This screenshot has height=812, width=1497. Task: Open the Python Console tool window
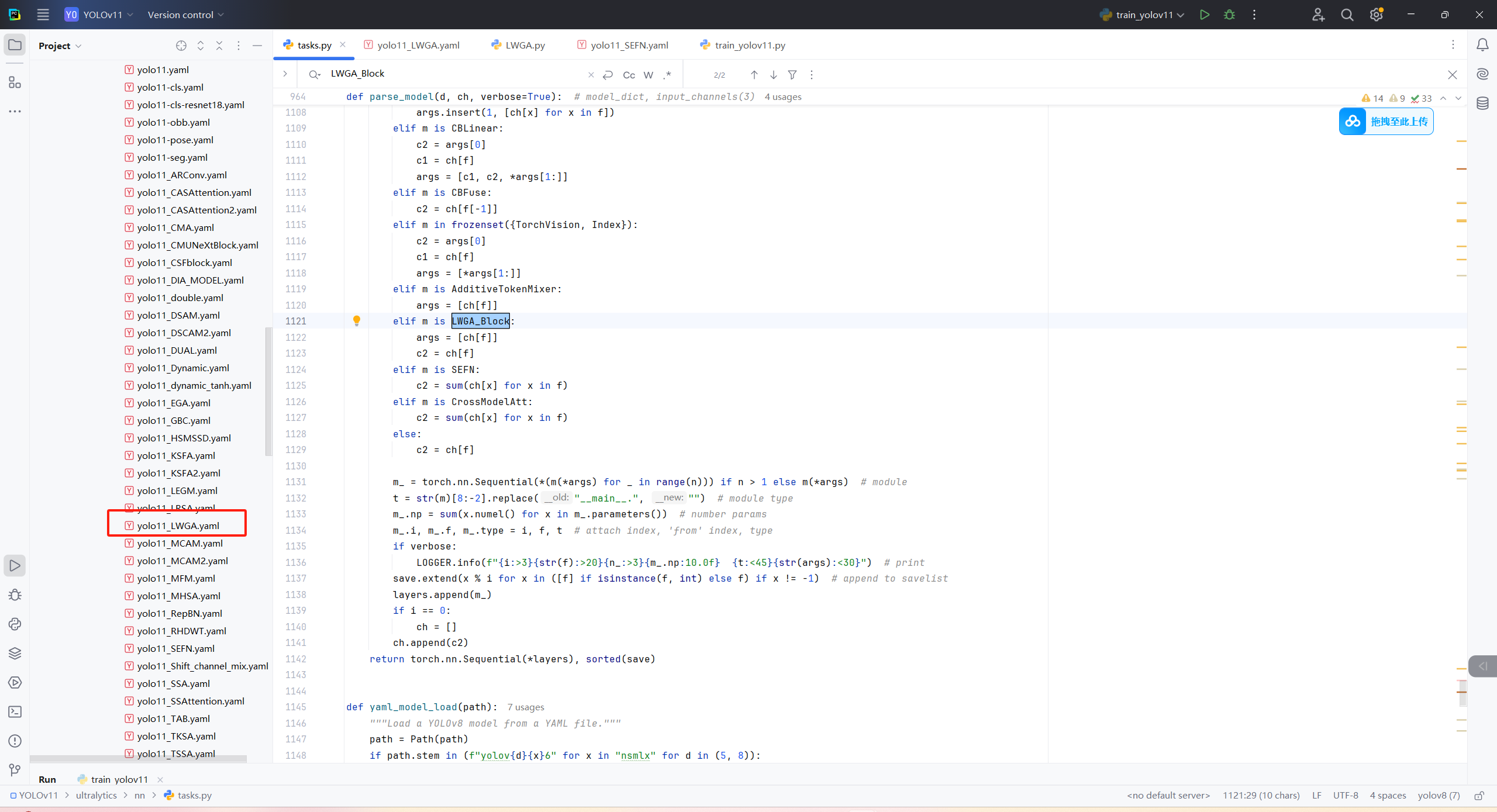coord(15,624)
